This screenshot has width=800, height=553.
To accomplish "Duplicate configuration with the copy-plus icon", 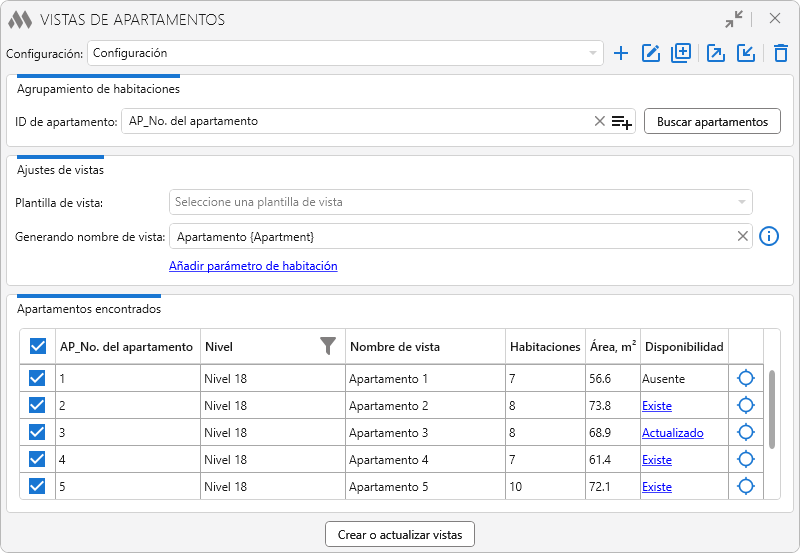I will pyautogui.click(x=681, y=53).
